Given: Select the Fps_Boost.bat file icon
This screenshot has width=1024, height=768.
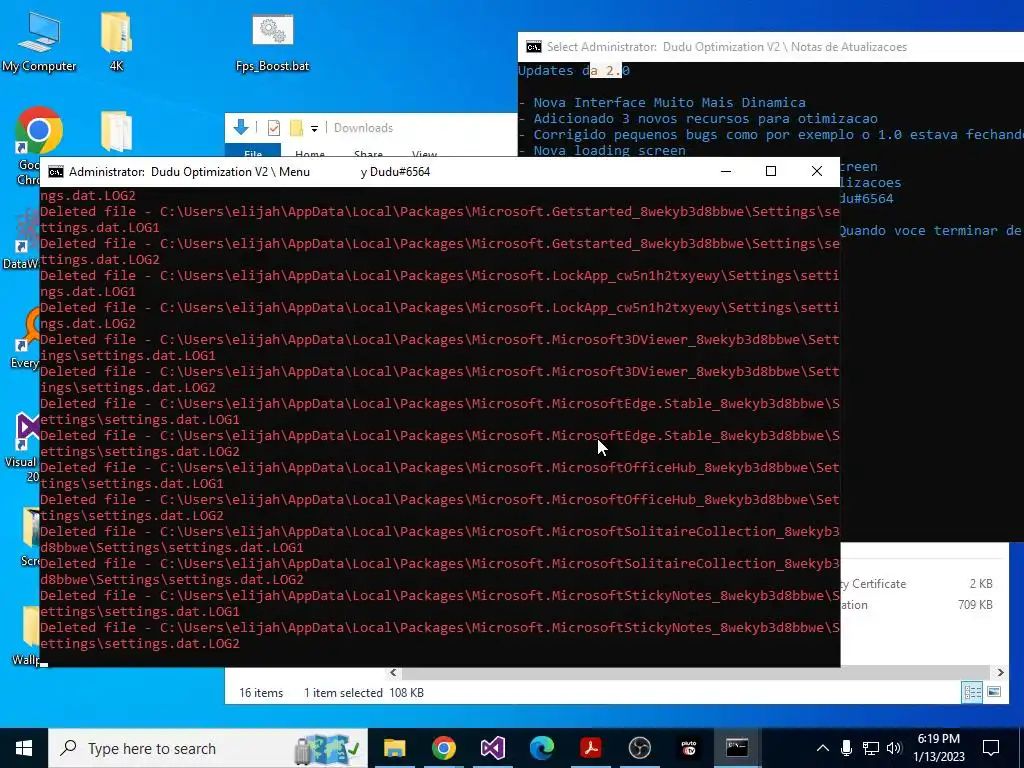Looking at the screenshot, I should click(272, 40).
